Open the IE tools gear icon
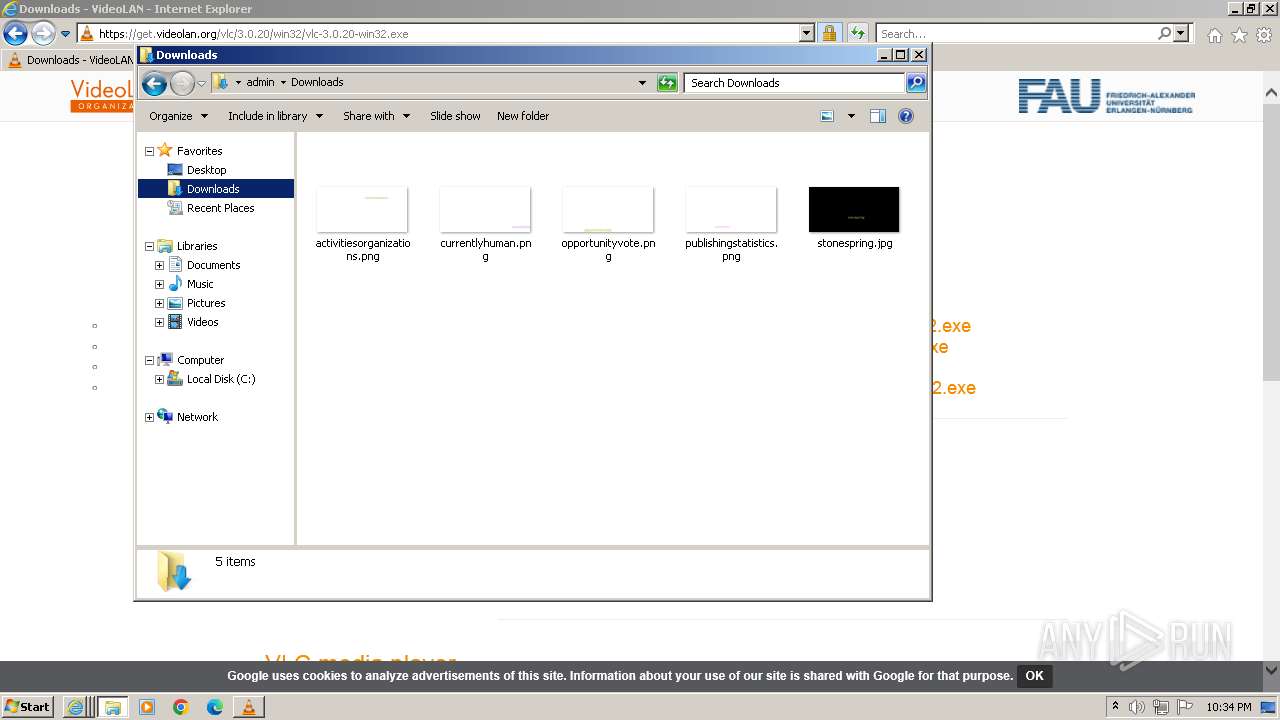 click(x=1264, y=35)
